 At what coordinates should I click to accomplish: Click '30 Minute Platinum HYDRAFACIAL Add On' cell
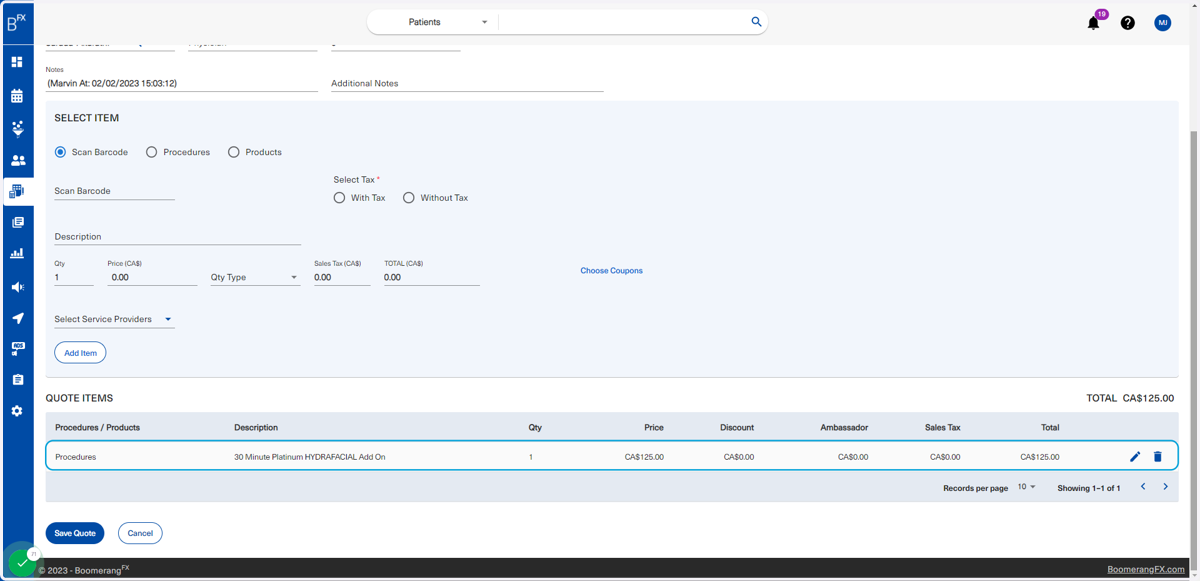coord(310,457)
